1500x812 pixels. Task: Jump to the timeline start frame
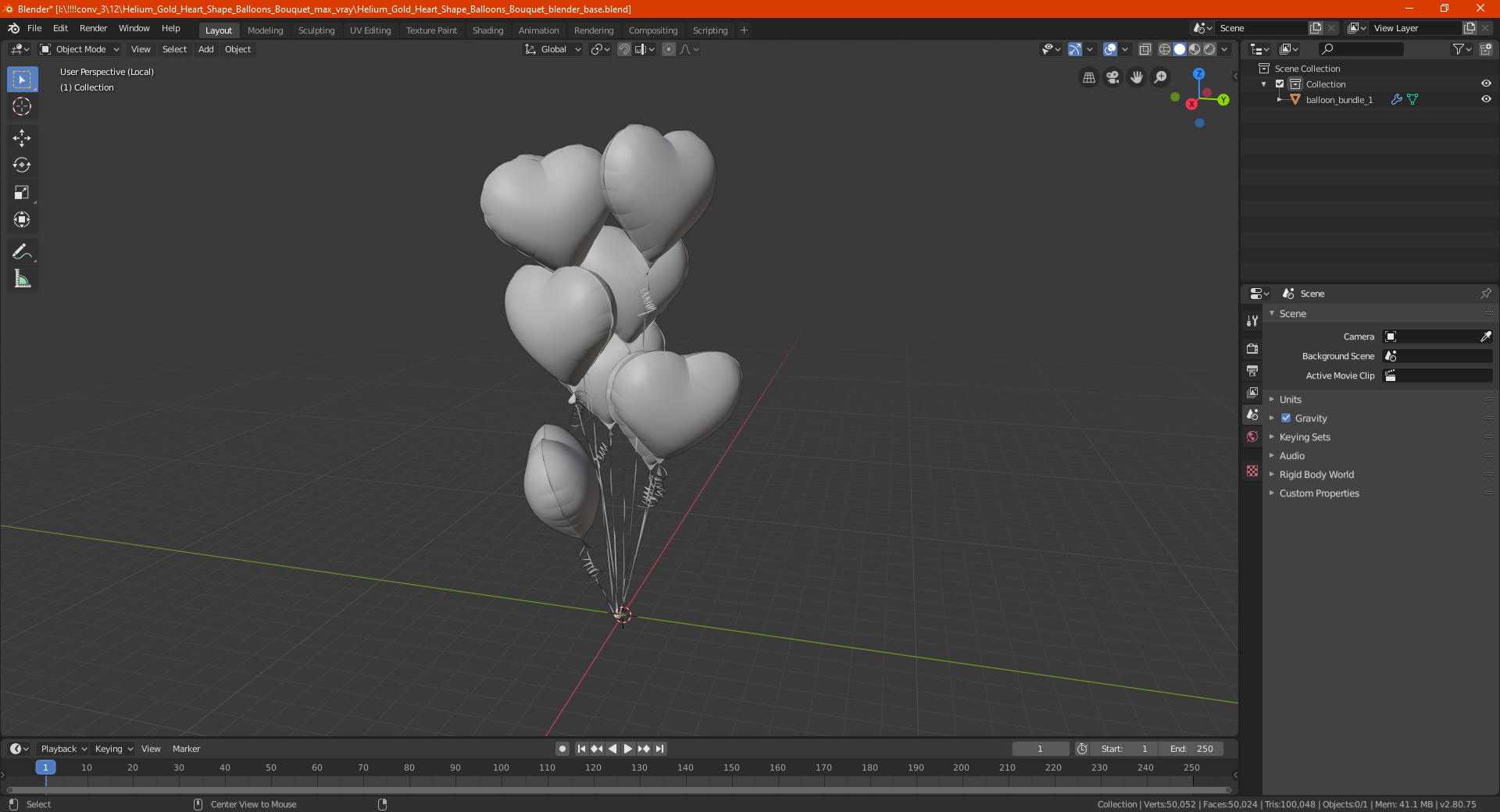(x=581, y=749)
